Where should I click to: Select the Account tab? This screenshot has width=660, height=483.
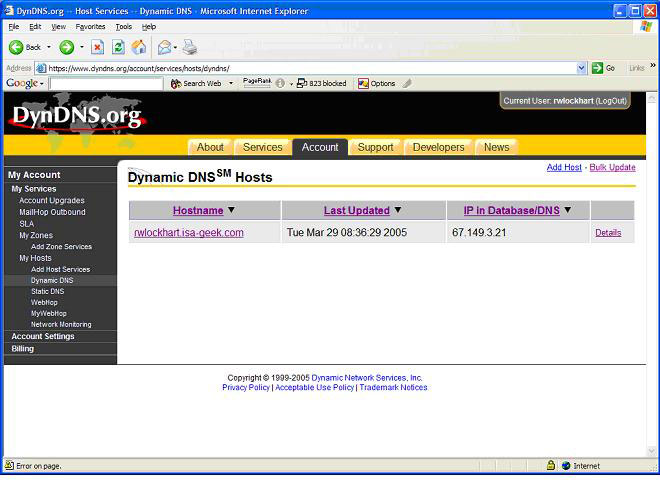[x=320, y=147]
